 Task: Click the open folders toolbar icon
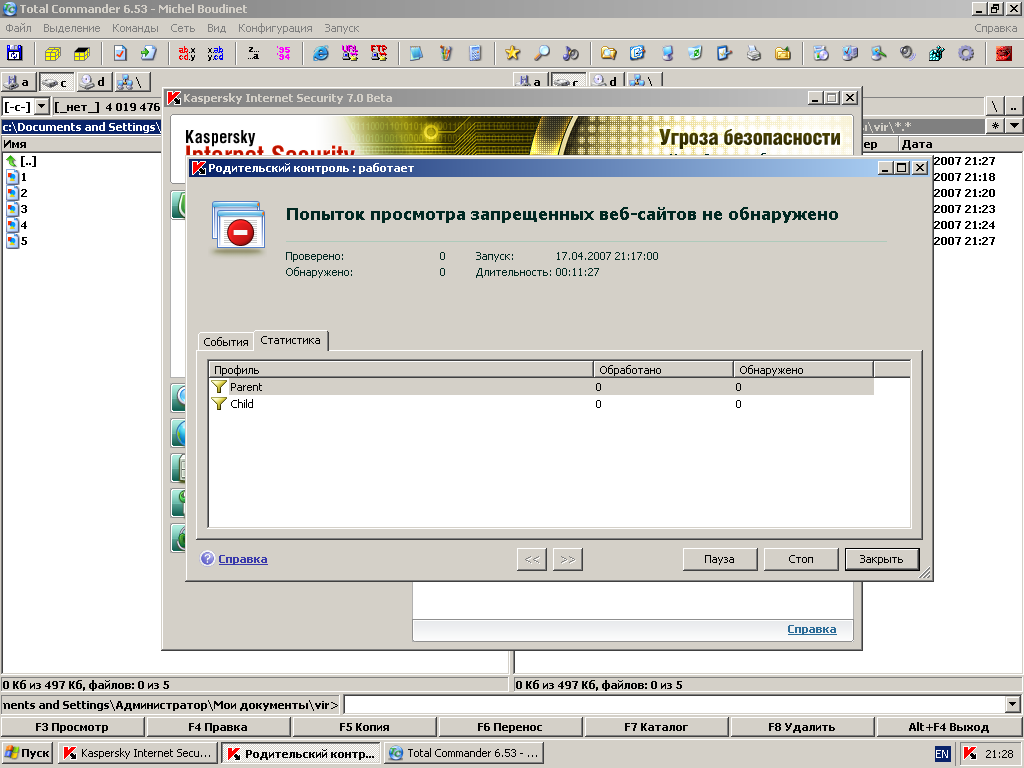coord(609,53)
